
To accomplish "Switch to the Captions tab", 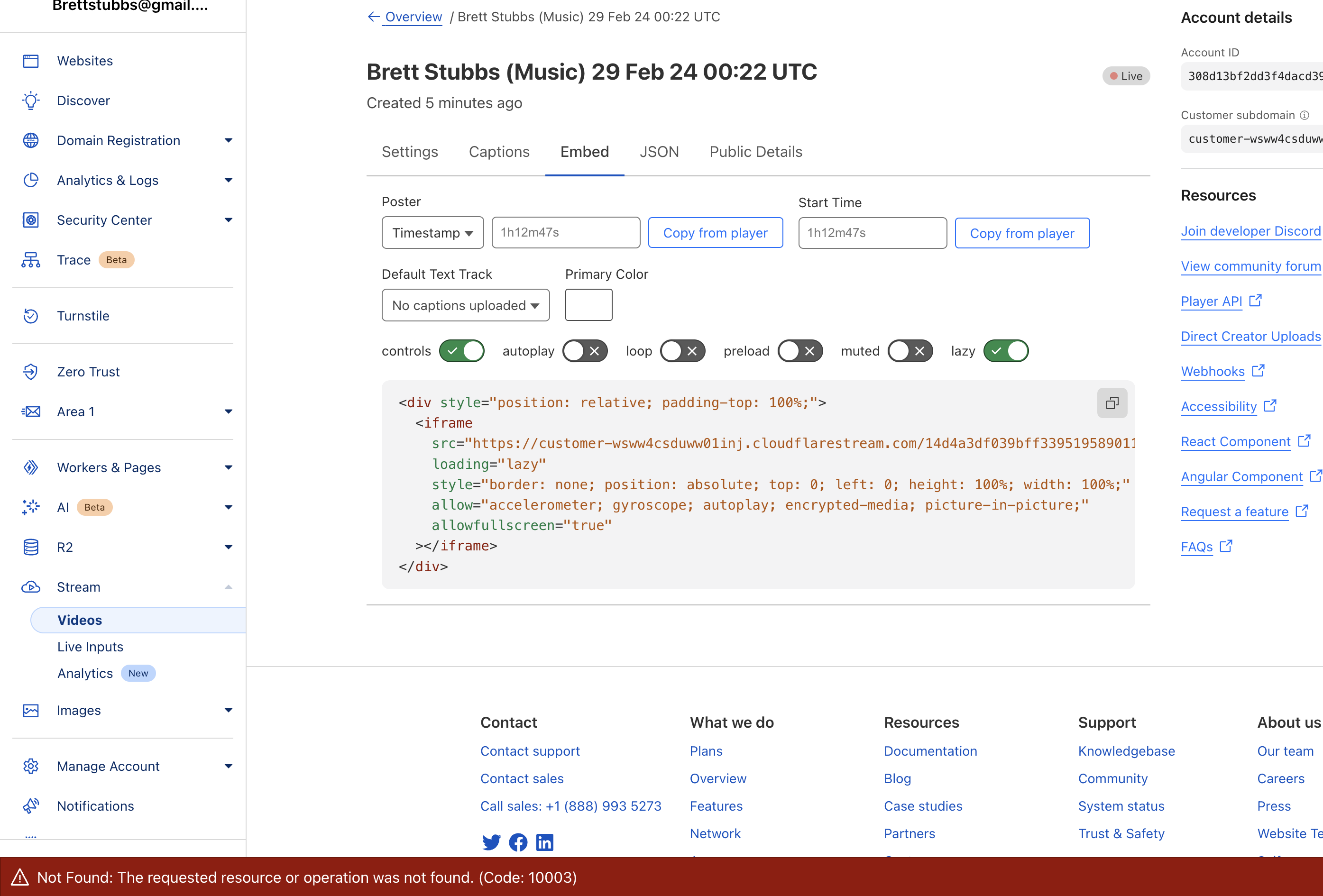I will (499, 152).
